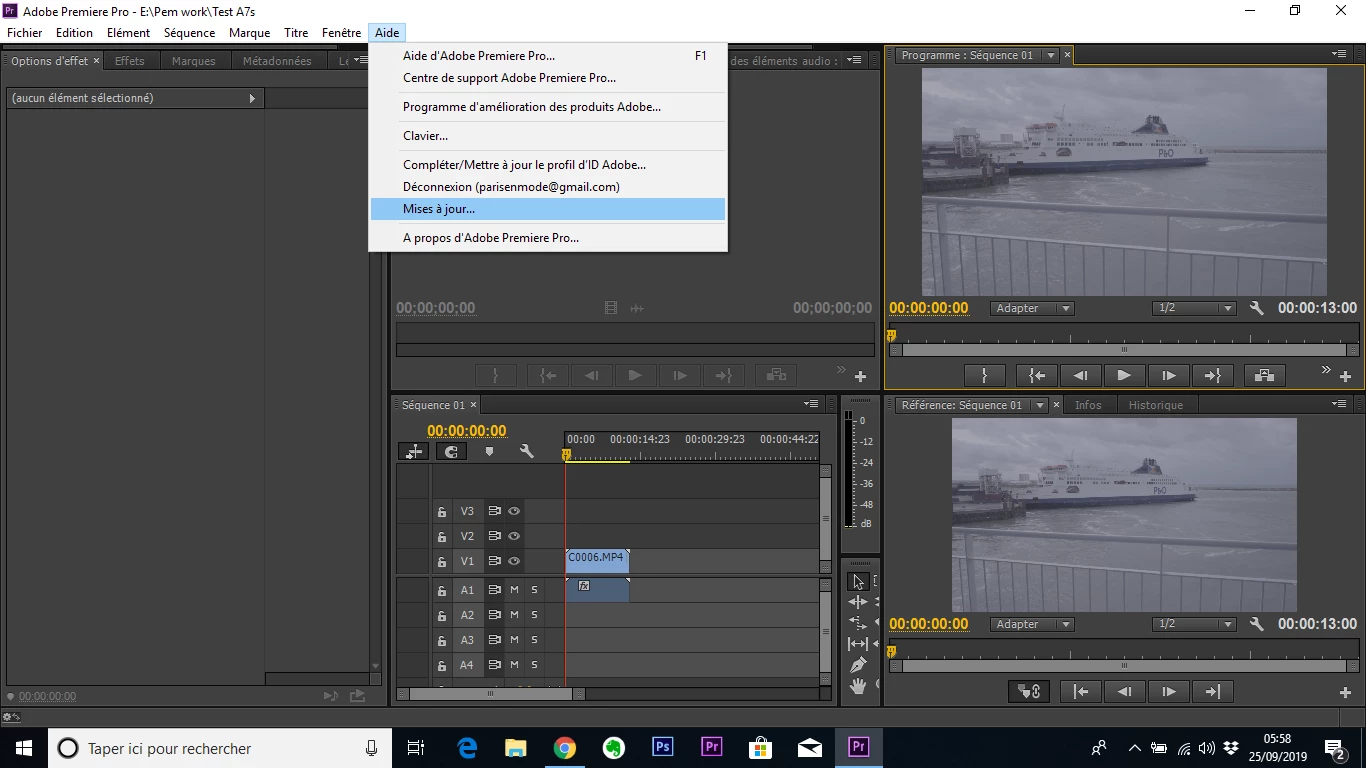Click Programme monitor time ruler playhead

click(x=892, y=337)
